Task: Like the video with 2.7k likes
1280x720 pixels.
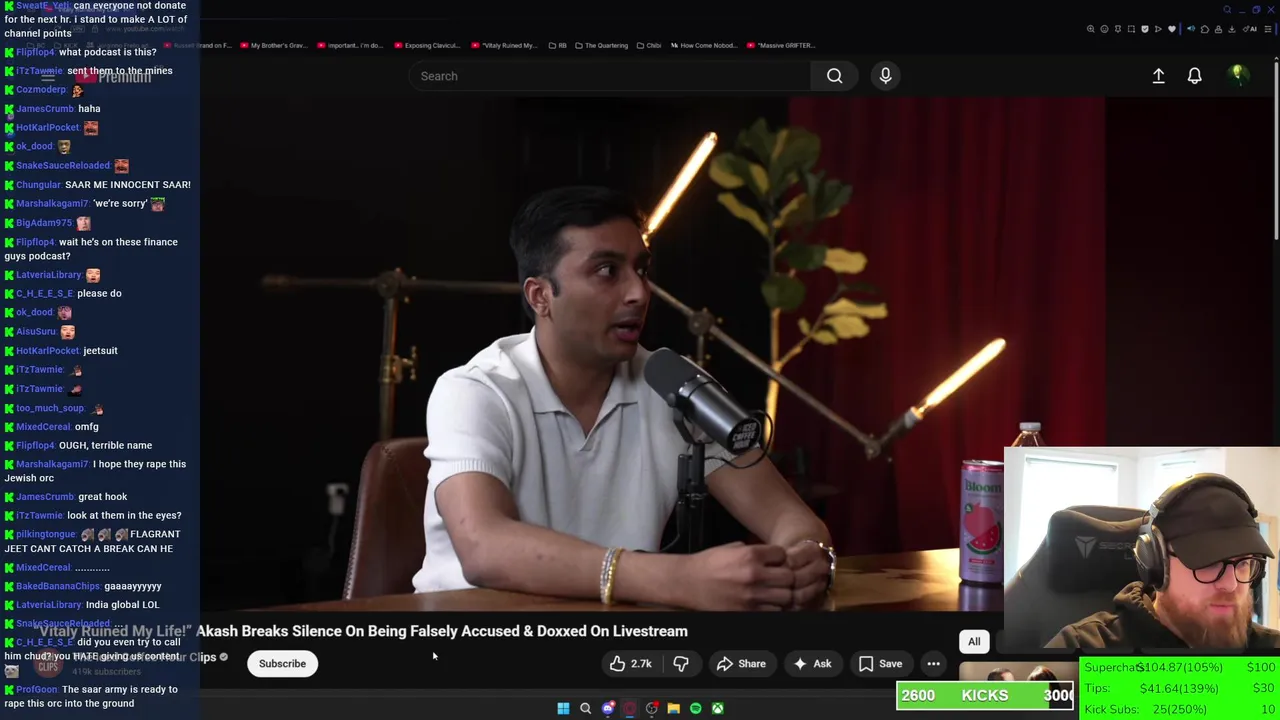Action: 631,664
